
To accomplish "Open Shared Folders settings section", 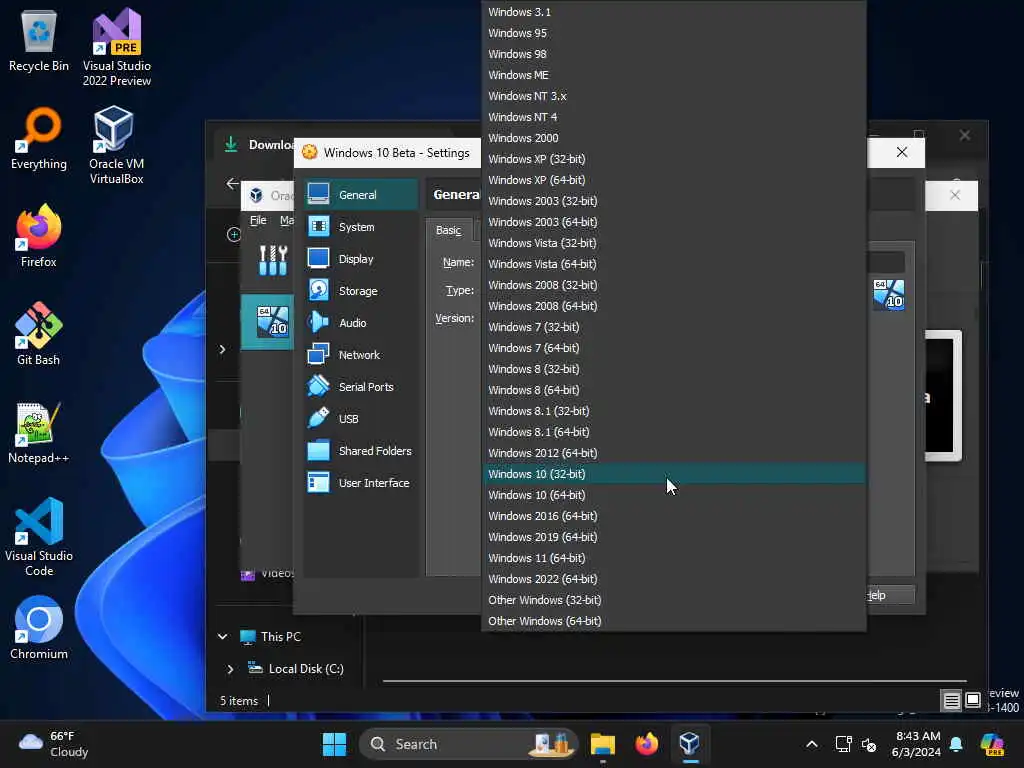I will (360, 451).
